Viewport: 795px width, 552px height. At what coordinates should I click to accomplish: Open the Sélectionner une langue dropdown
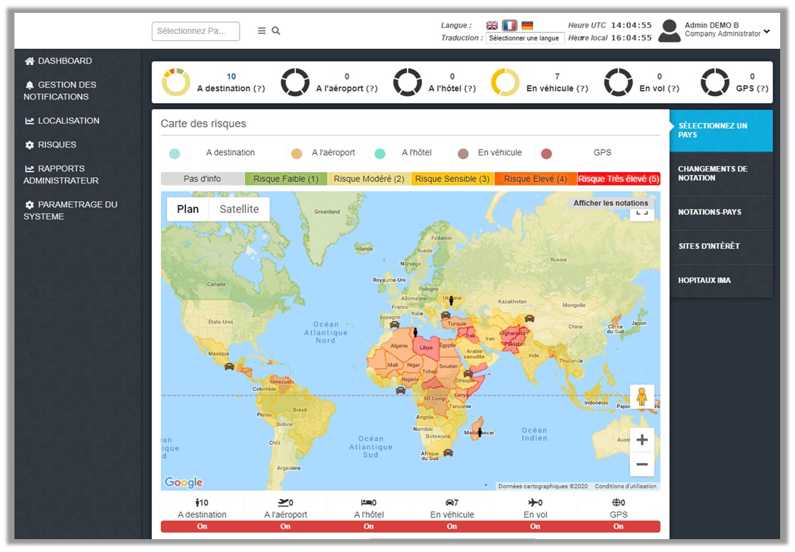pyautogui.click(x=525, y=38)
